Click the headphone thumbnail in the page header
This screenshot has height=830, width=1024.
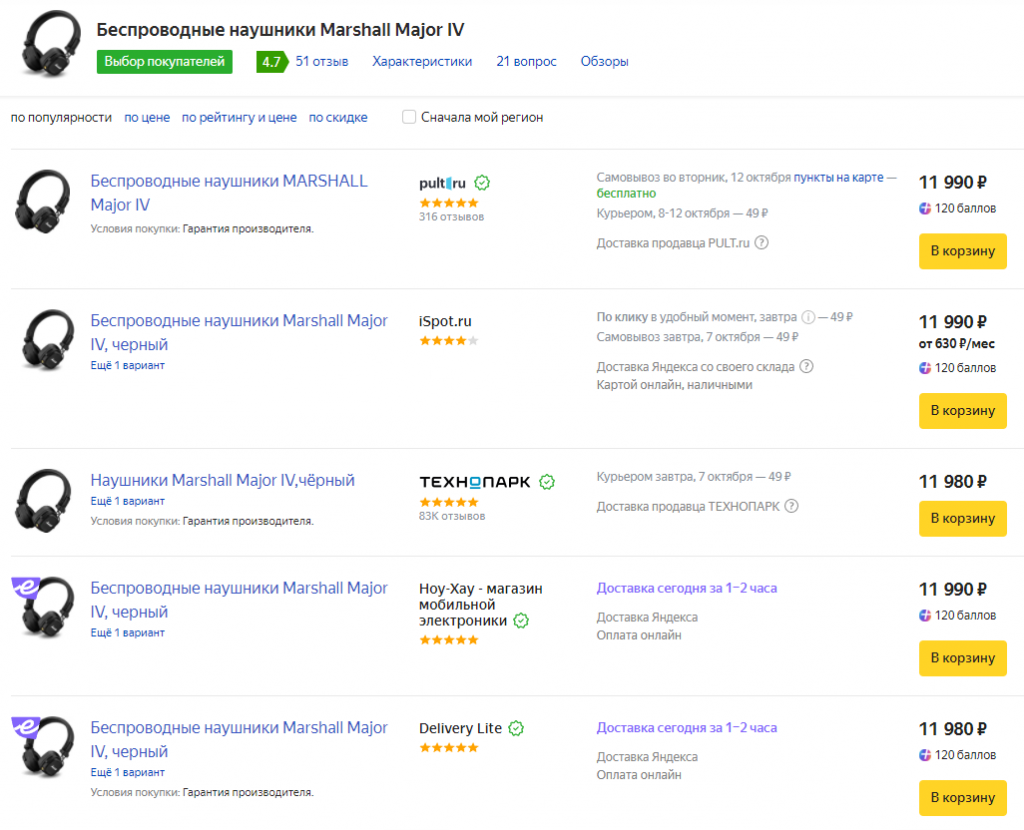coord(51,44)
